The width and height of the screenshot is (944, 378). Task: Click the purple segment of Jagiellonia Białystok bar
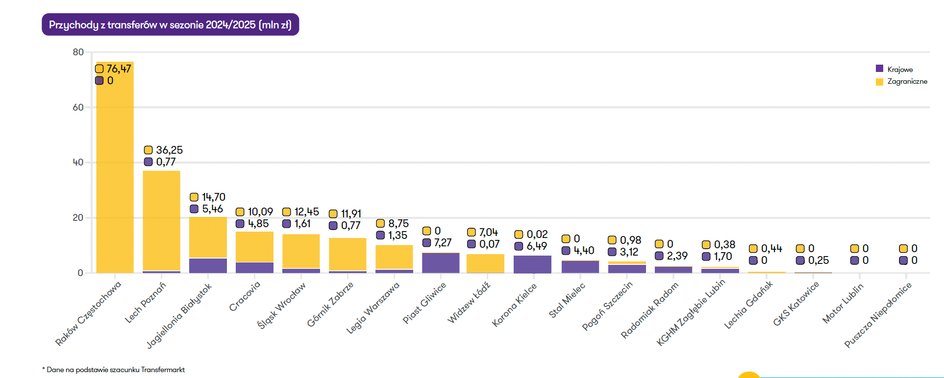[208, 265]
